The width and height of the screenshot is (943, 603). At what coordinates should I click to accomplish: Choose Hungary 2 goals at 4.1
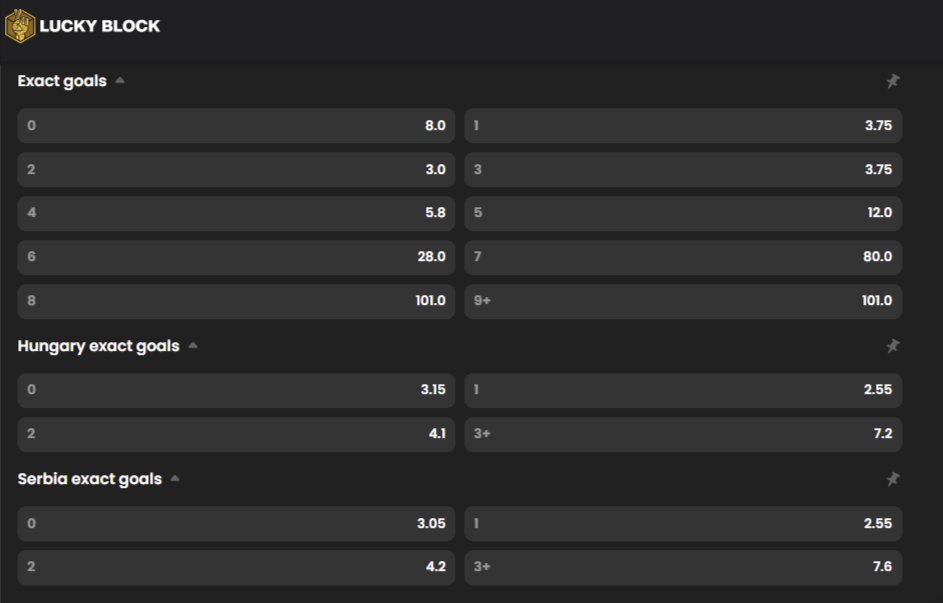tap(236, 434)
